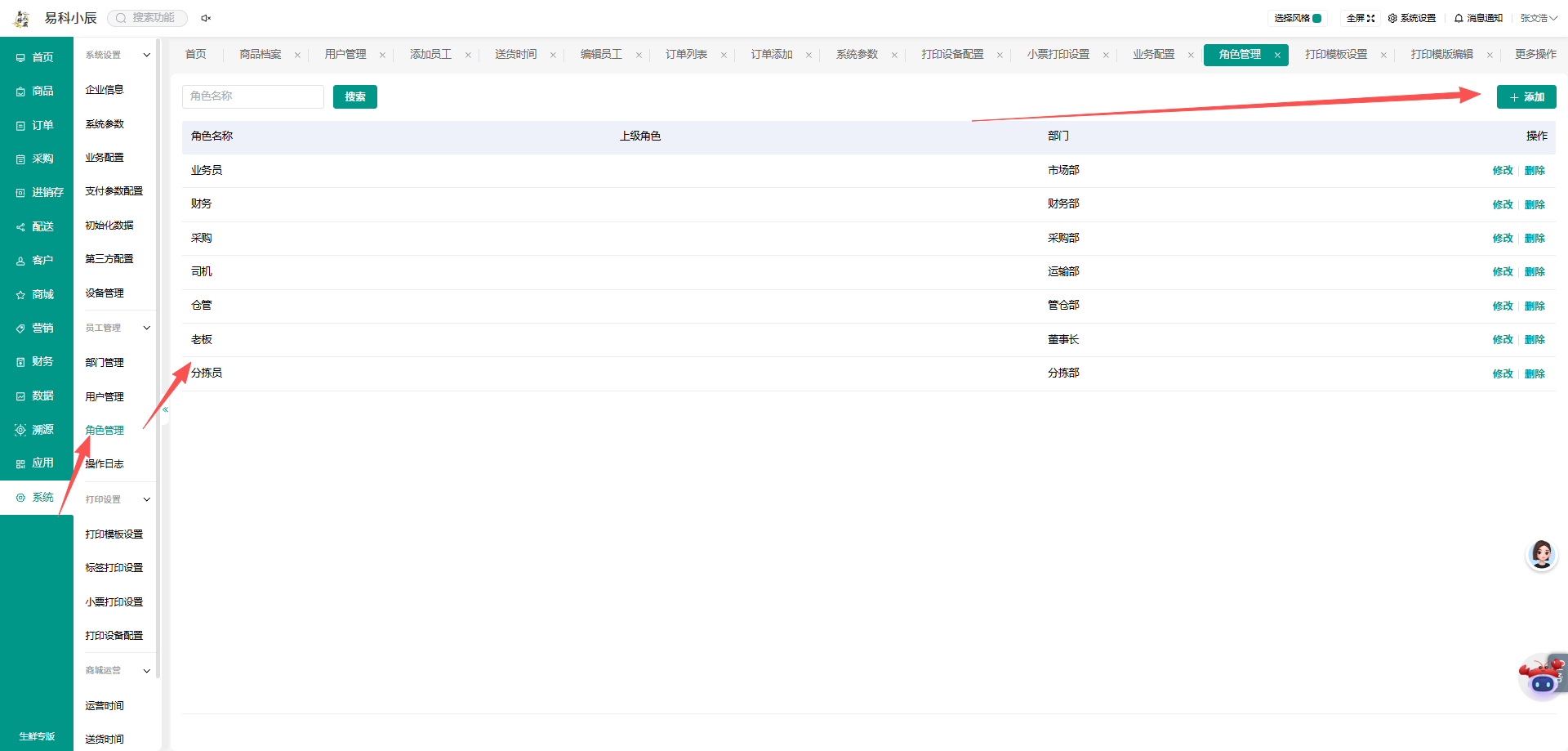Switch to the 商品档案 tab
The image size is (1568, 751).
coord(260,54)
